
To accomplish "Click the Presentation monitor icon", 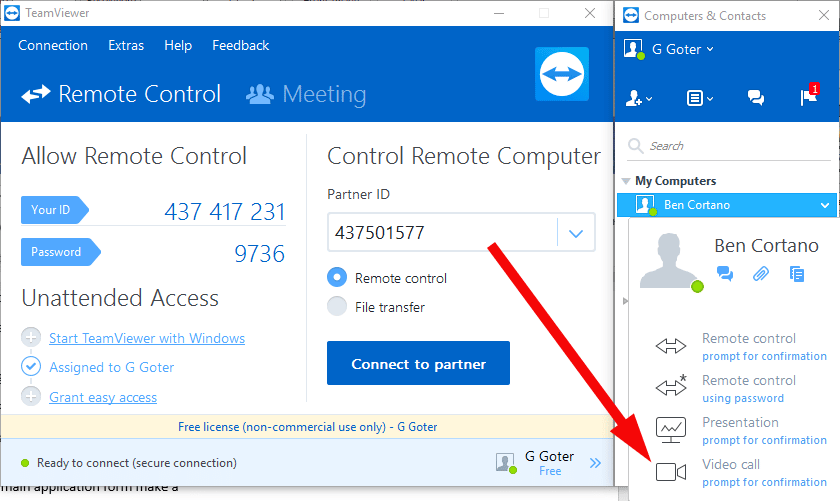I will 671,430.
